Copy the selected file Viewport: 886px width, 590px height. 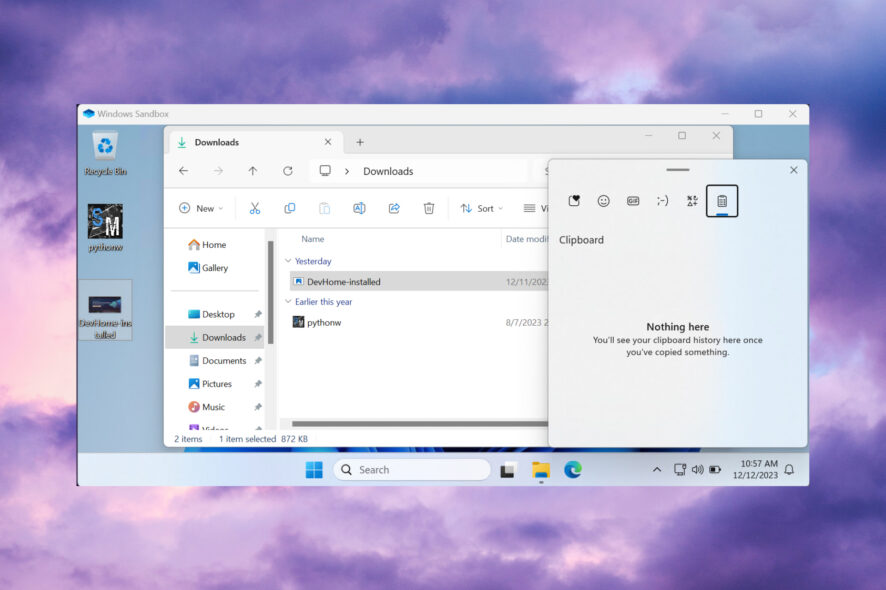point(289,209)
